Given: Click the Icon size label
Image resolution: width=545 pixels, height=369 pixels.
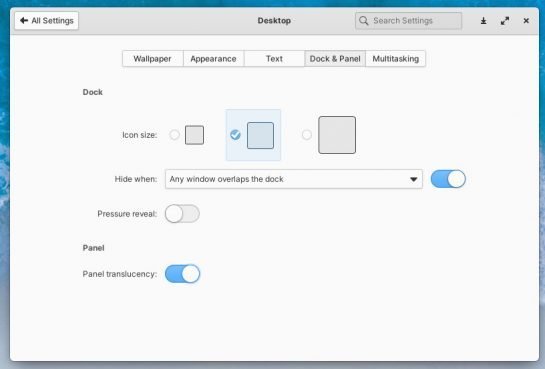Looking at the screenshot, I should pos(139,135).
